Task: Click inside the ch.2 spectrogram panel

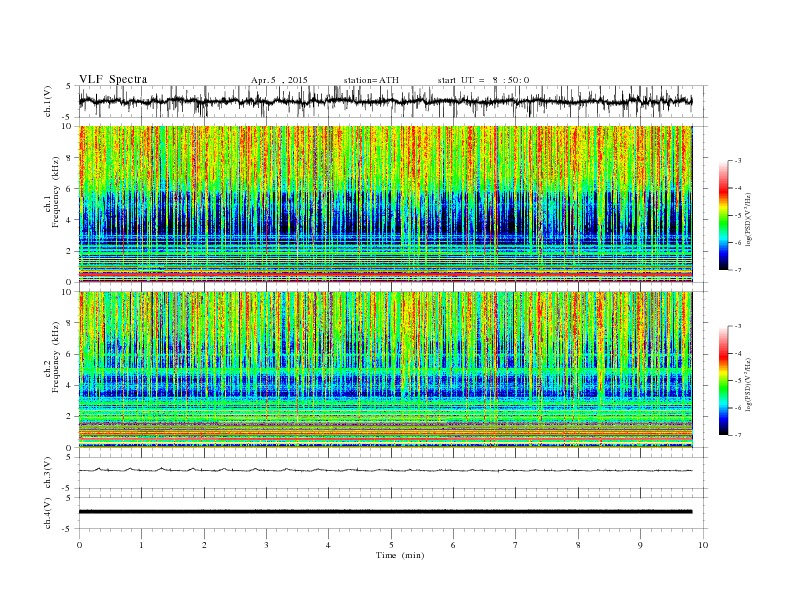Action: (385, 369)
